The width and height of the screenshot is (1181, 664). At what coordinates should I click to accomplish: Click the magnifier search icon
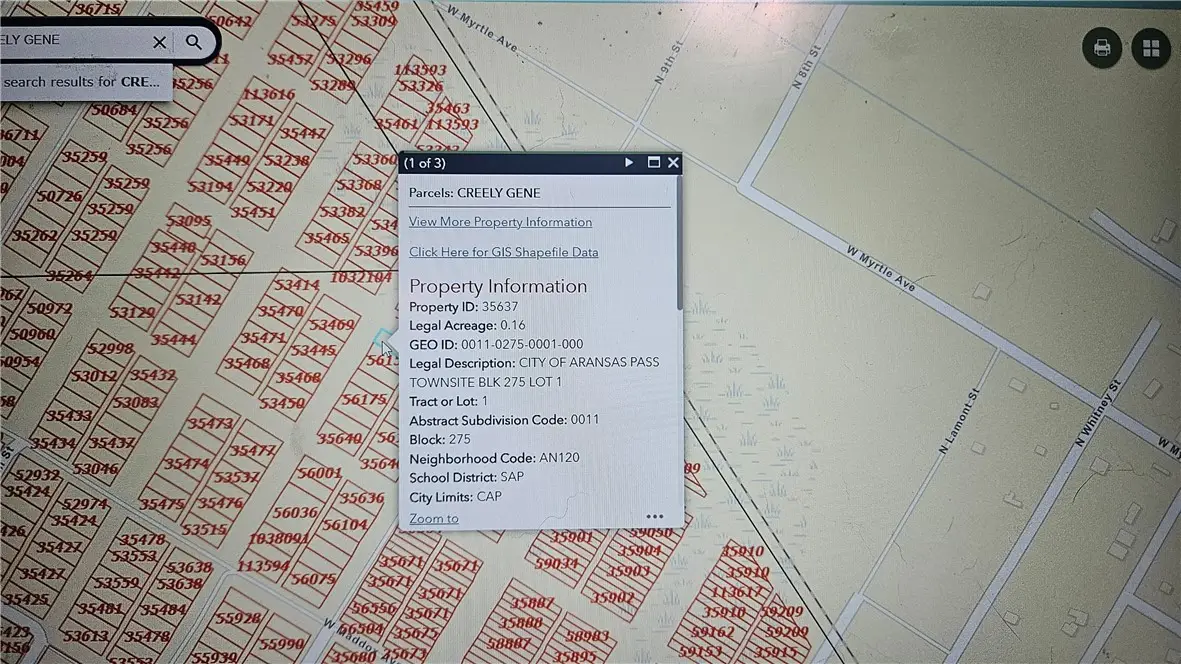194,42
